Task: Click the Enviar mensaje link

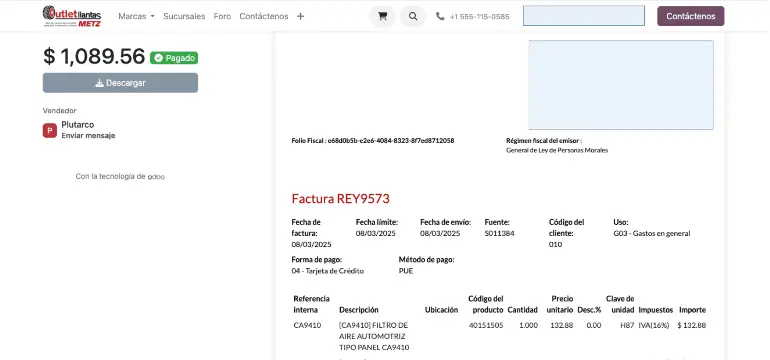Action: coord(88,136)
